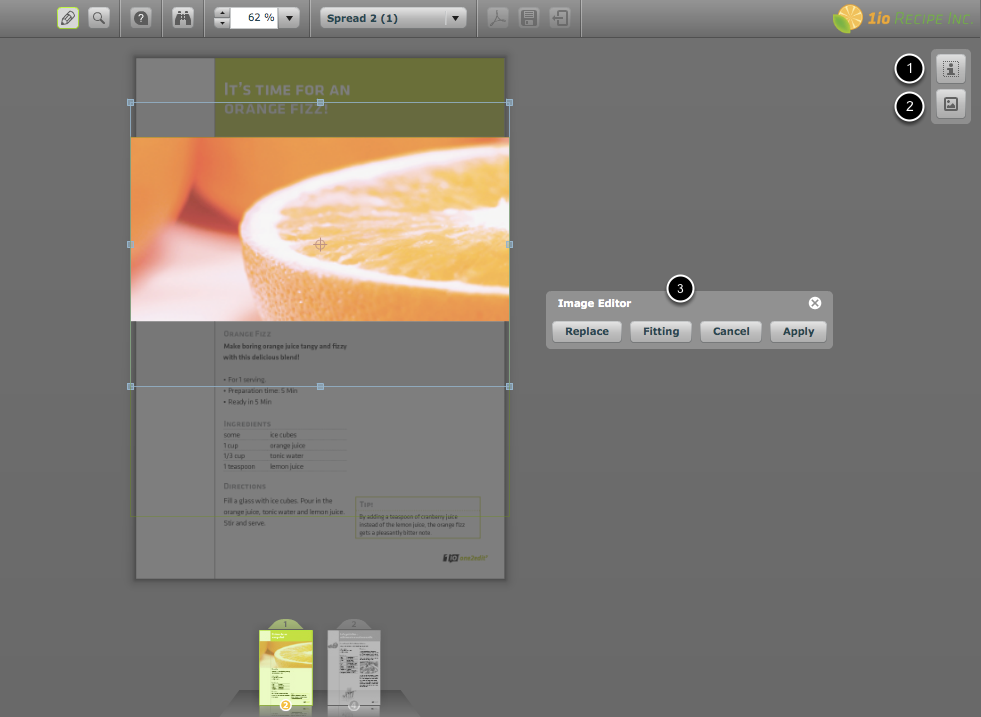Save the current document
The width and height of the screenshot is (981, 717).
[x=529, y=18]
